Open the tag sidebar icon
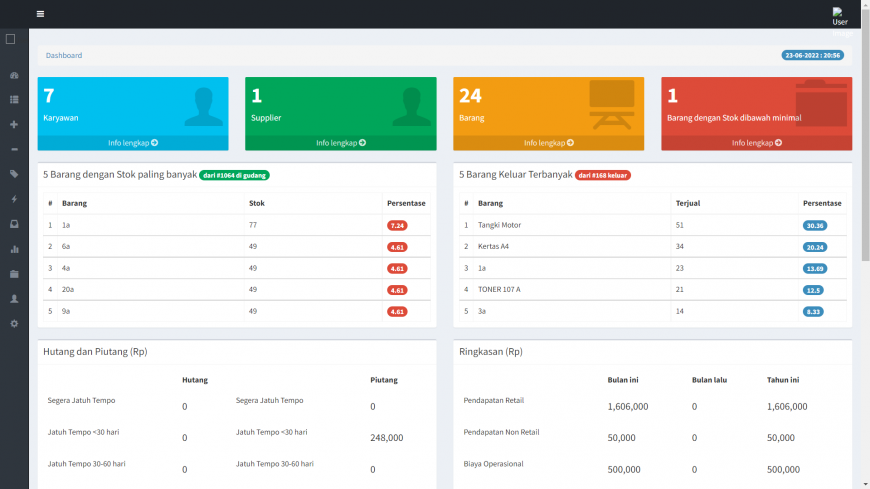The image size is (870, 489). (14, 174)
